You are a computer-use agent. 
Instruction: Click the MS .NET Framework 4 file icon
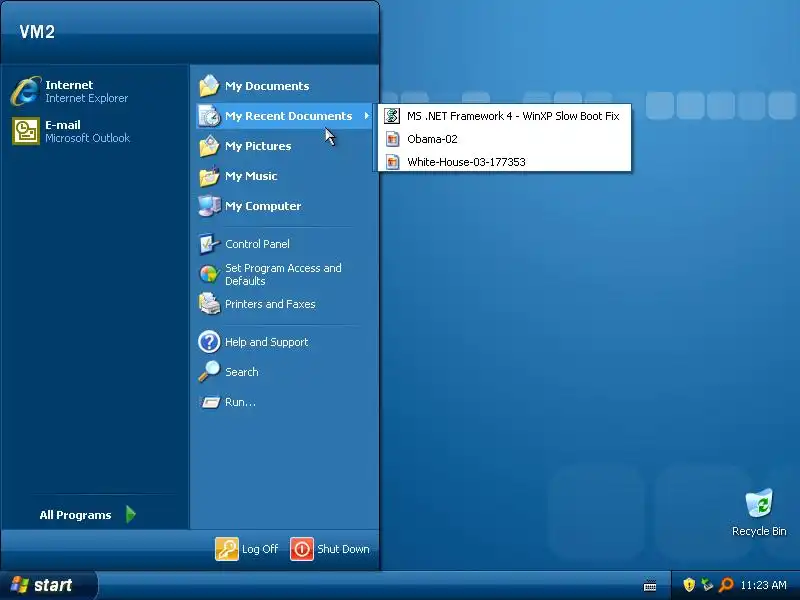392,116
